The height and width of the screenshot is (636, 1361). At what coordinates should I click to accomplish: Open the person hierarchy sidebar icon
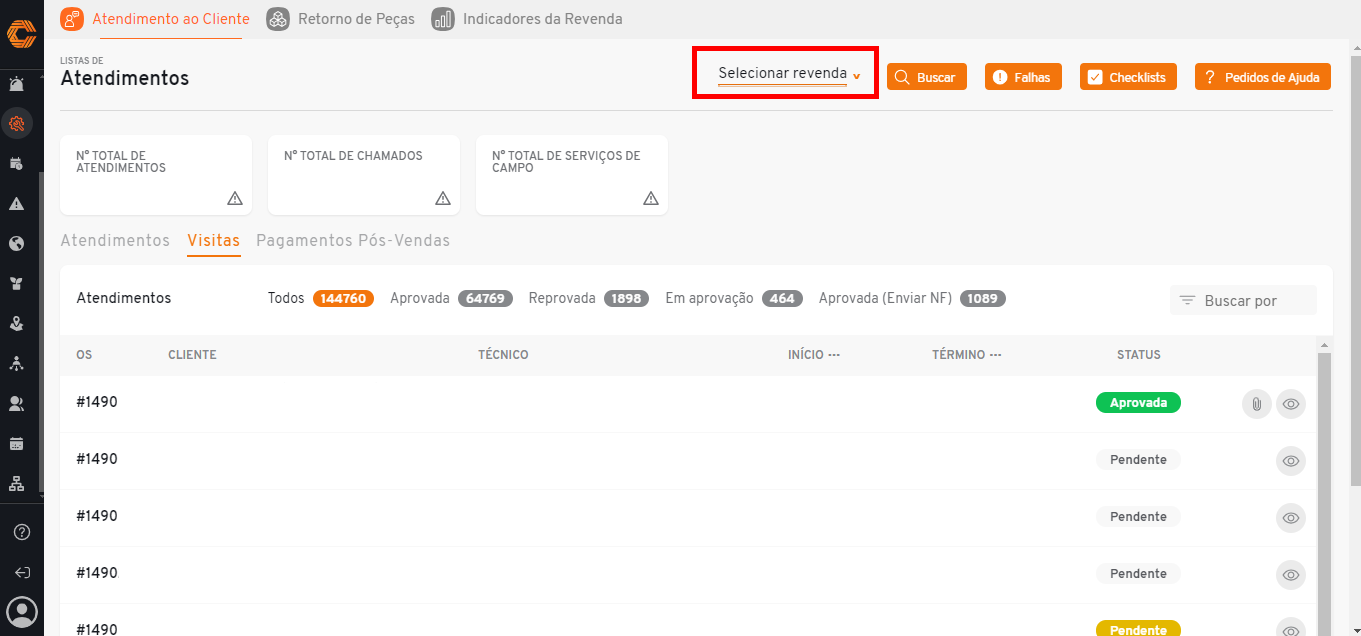coord(17,364)
